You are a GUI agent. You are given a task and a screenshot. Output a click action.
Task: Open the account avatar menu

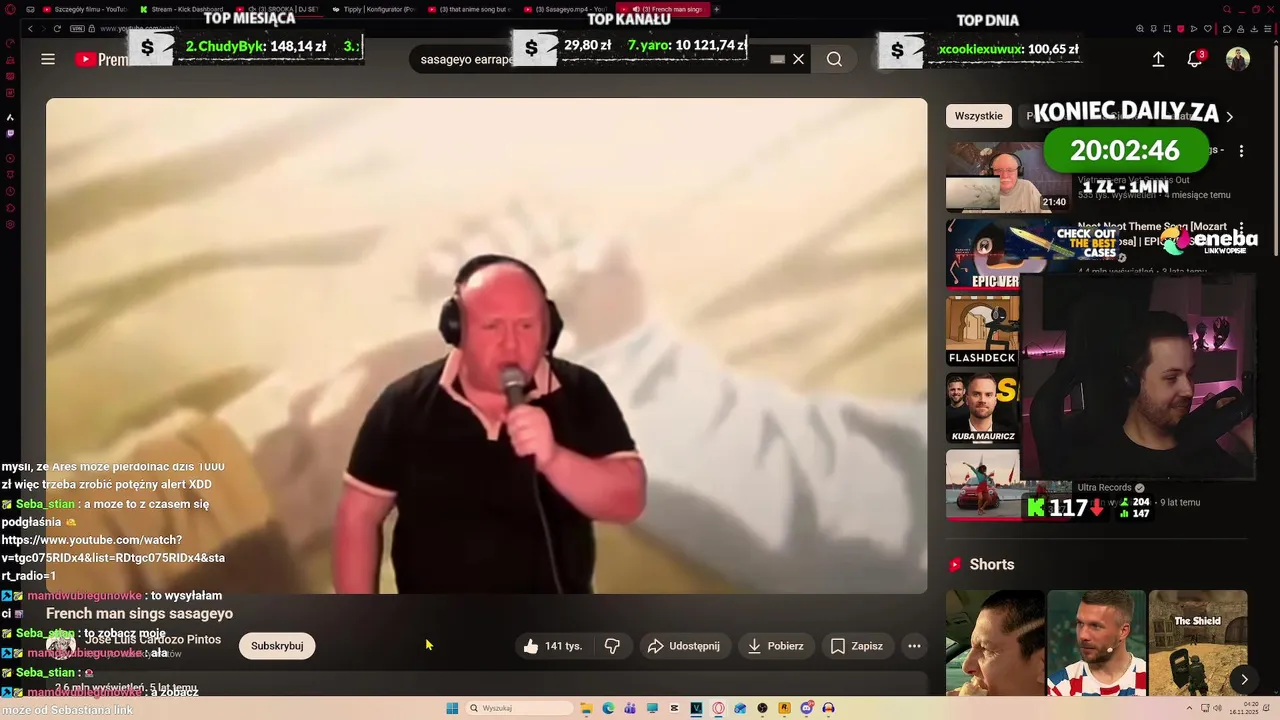coord(1238,59)
